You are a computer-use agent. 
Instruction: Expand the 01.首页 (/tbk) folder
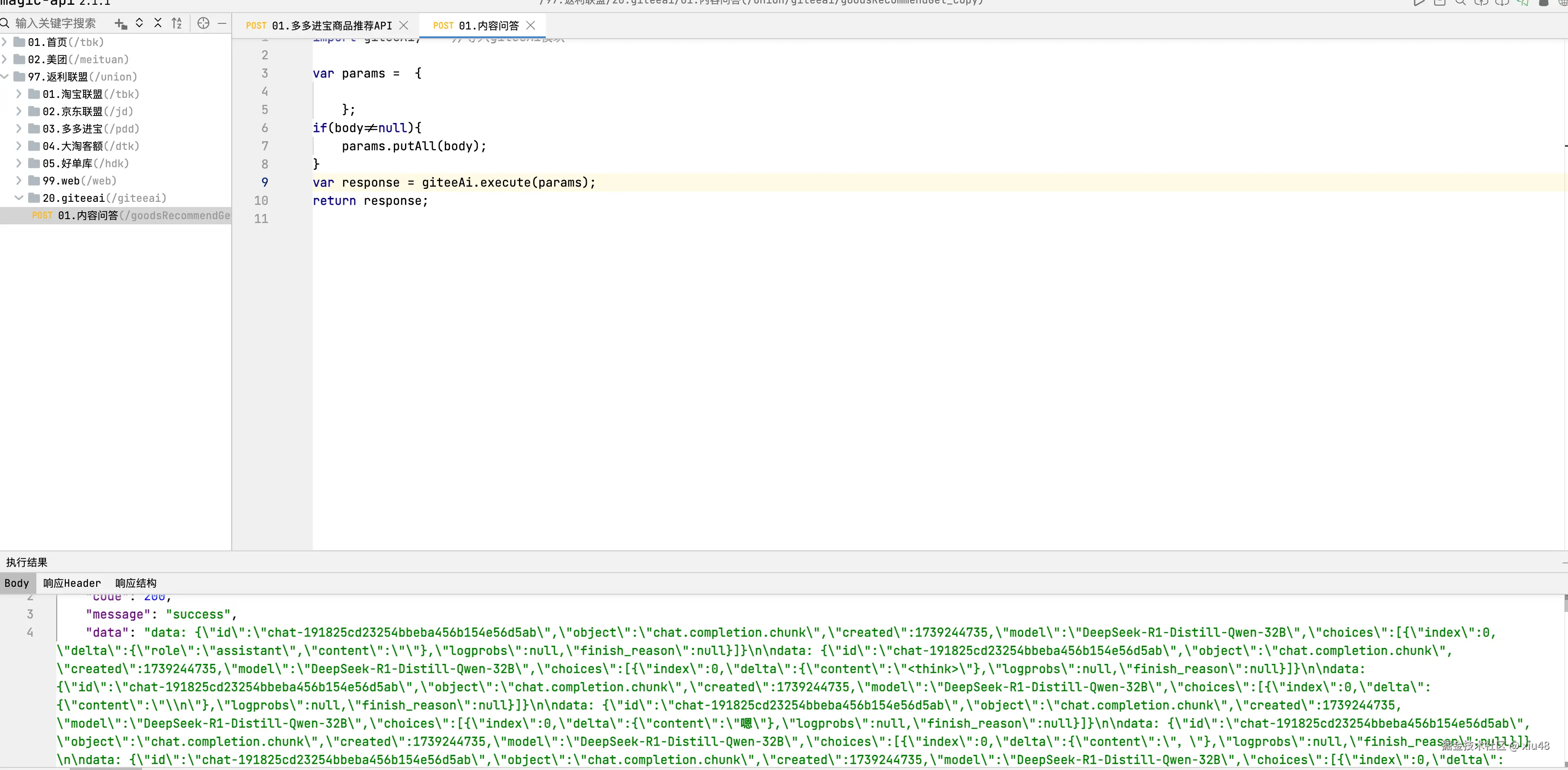coord(5,42)
